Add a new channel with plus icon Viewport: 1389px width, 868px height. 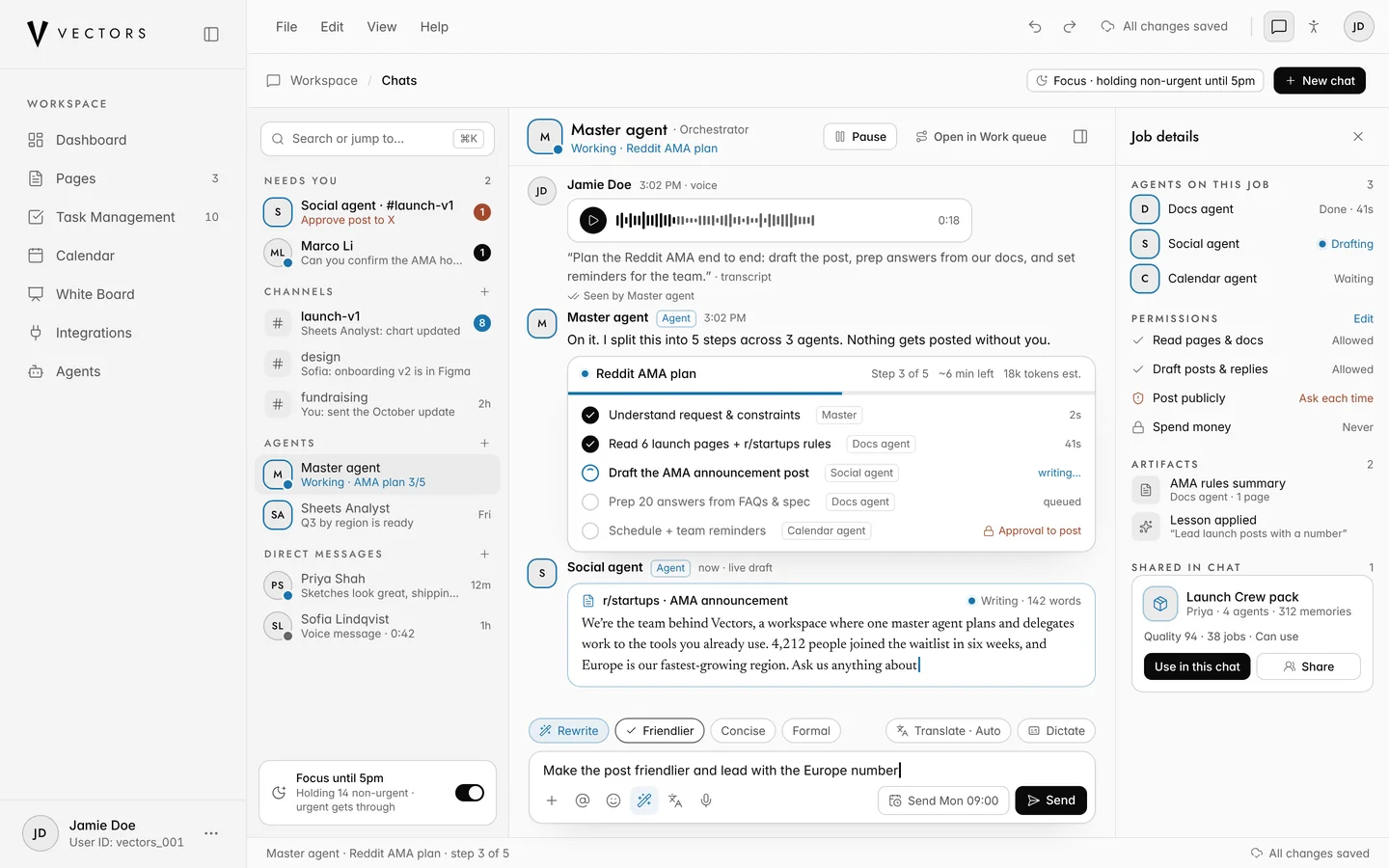[x=484, y=291]
